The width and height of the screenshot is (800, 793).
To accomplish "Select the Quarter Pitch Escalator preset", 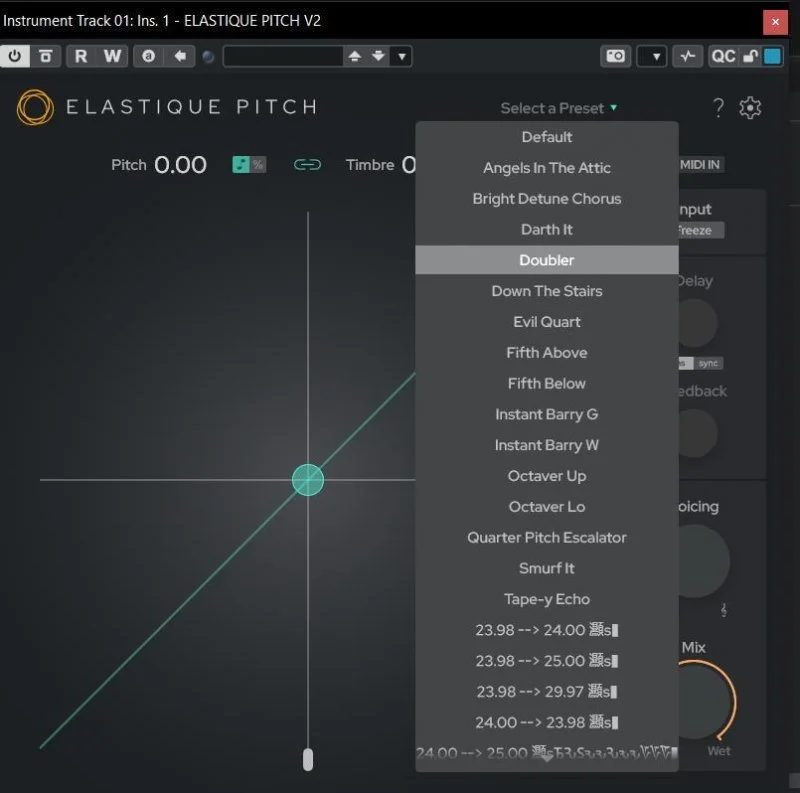I will click(x=547, y=537).
